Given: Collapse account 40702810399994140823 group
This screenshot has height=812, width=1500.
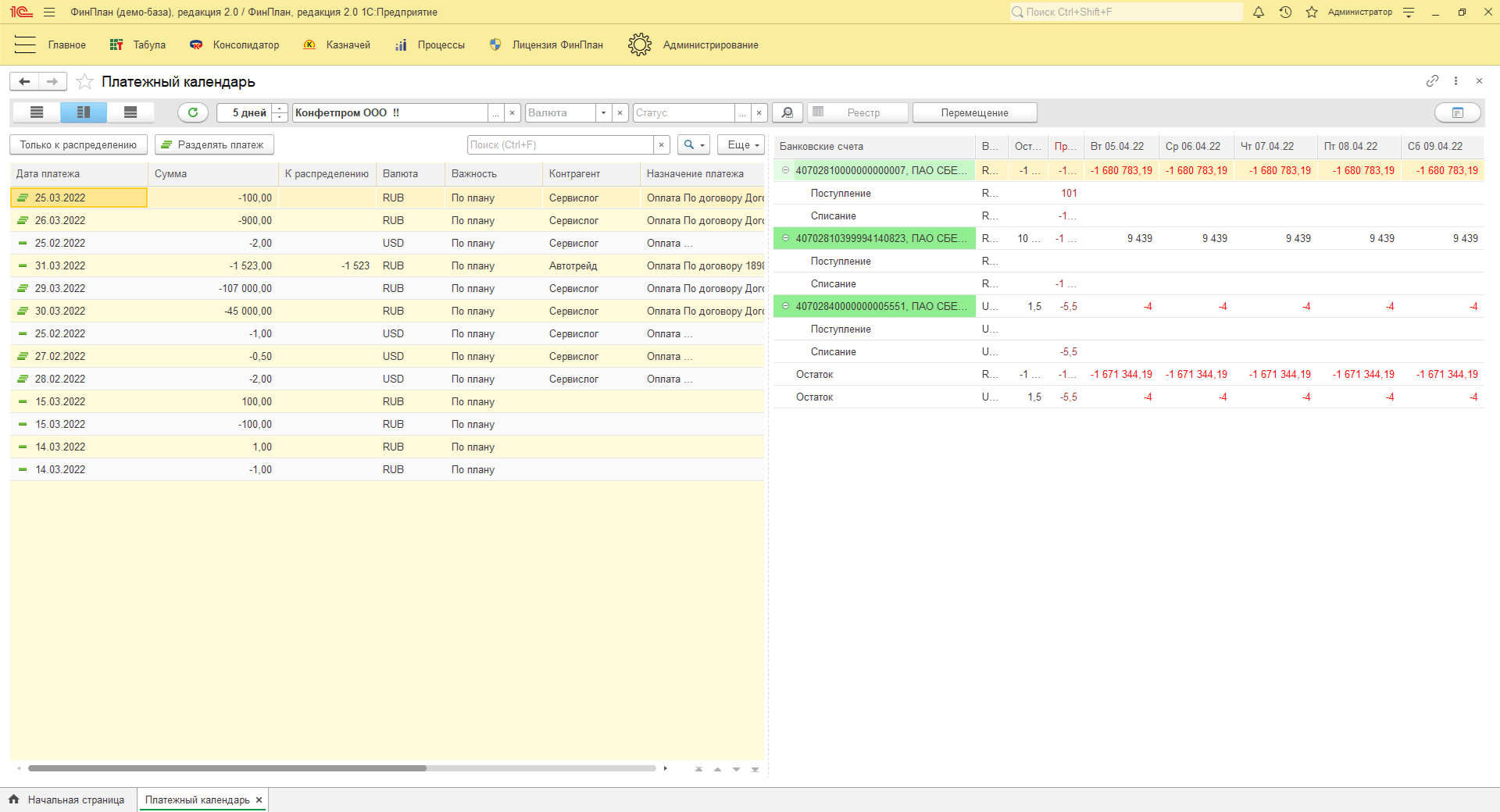Looking at the screenshot, I should [x=785, y=238].
